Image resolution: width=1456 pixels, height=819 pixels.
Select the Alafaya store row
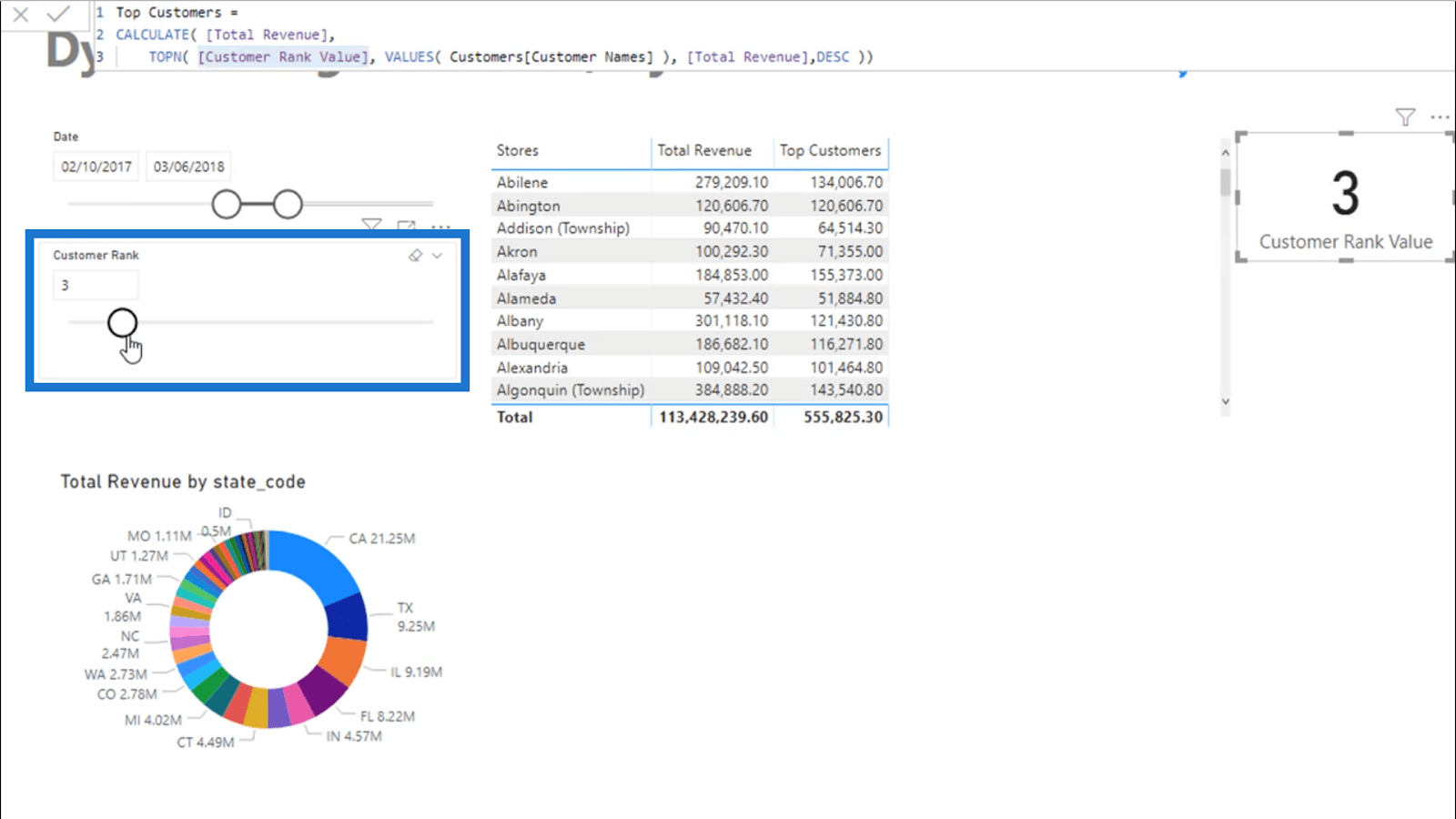point(690,275)
